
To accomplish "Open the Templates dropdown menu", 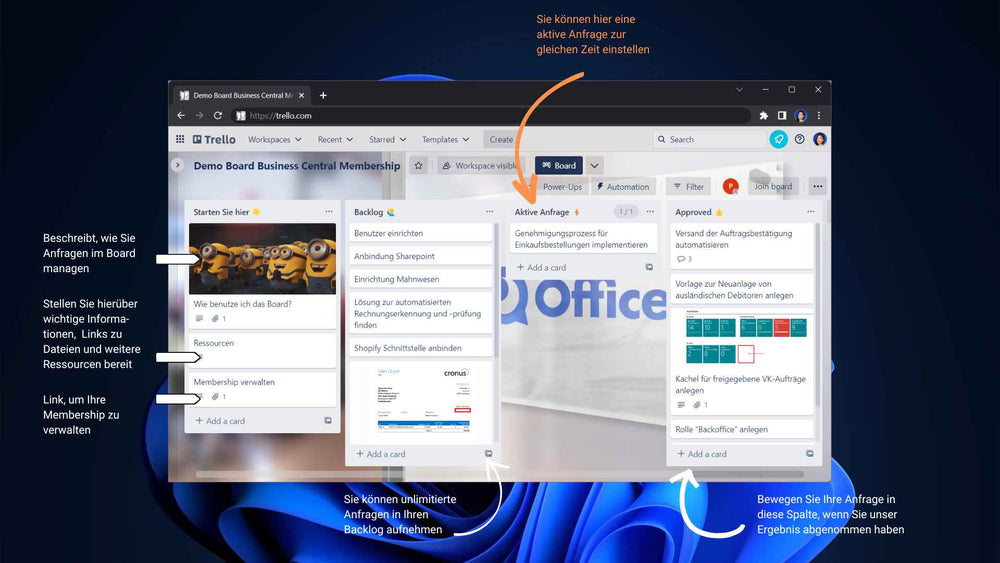I will [445, 140].
